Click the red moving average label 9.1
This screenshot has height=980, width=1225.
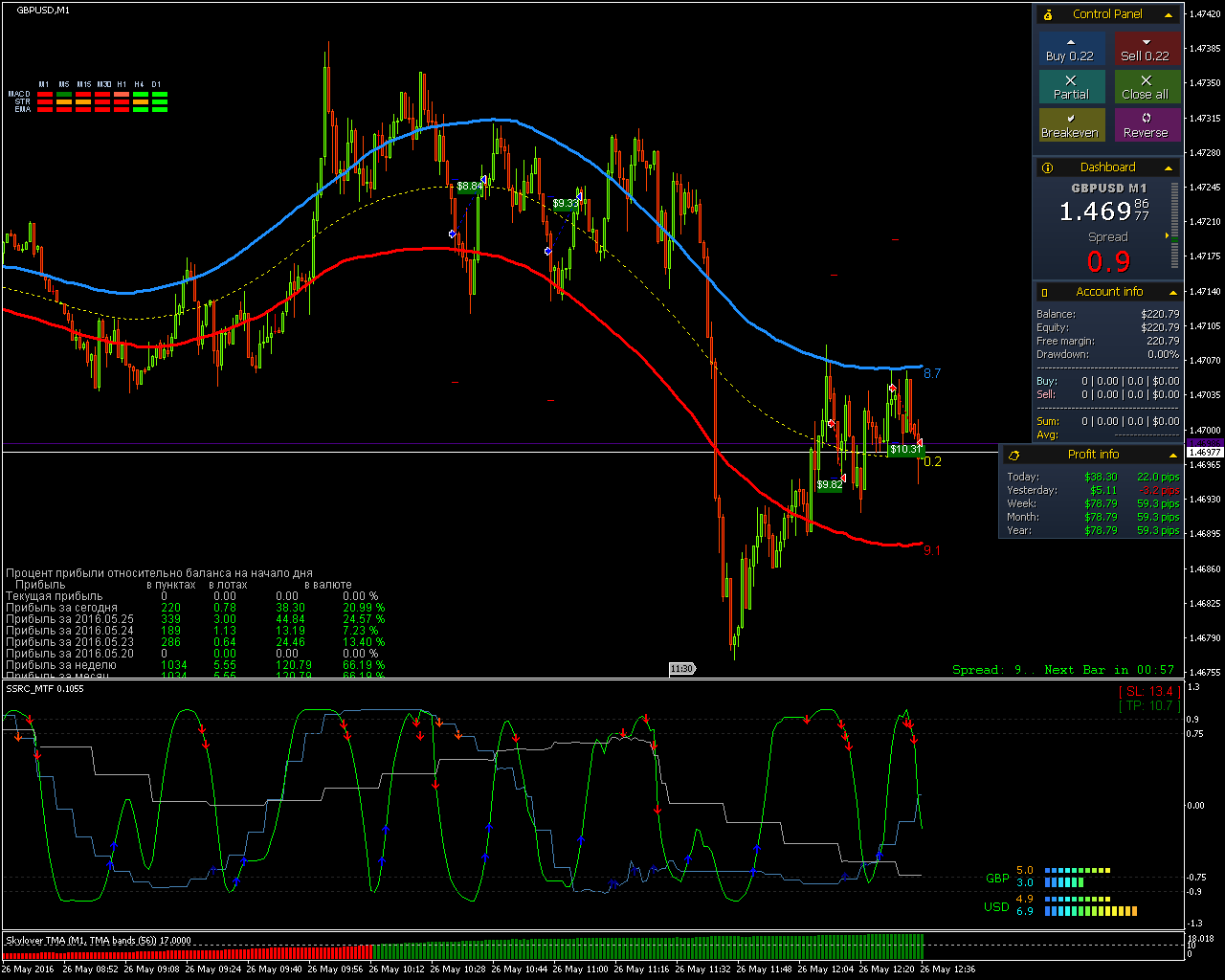932,550
